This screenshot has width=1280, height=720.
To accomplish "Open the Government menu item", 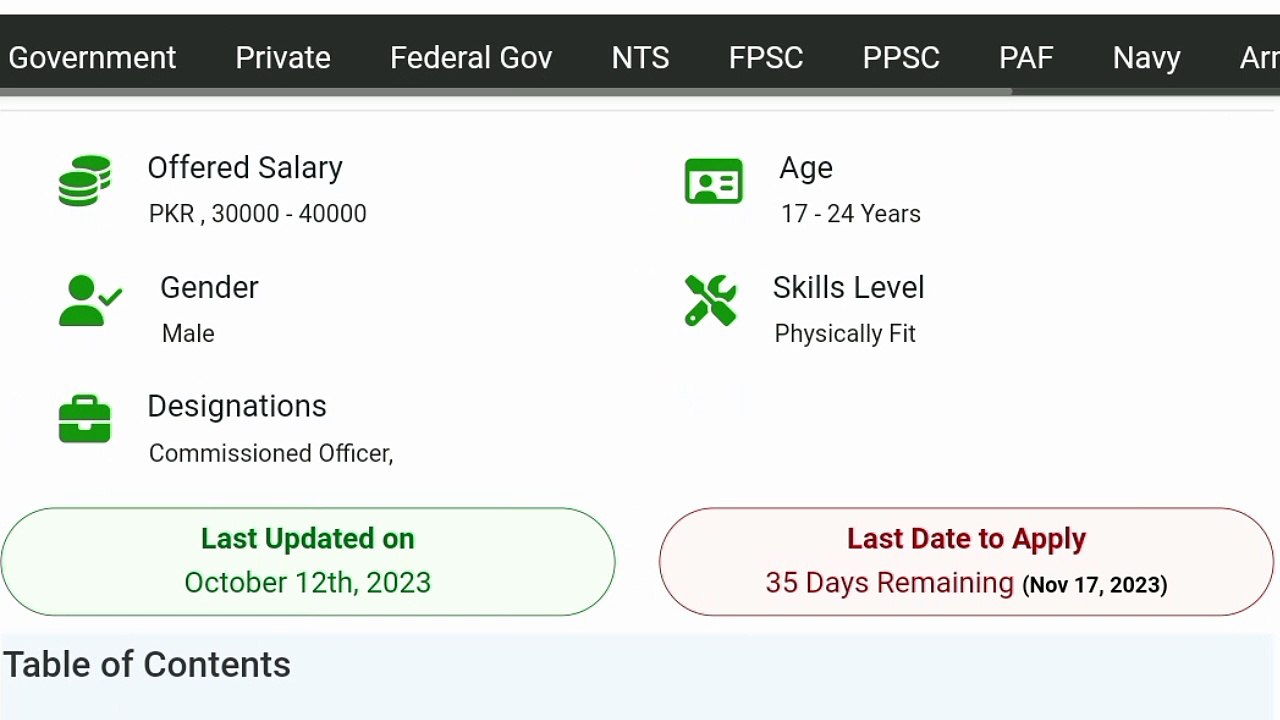I will click(92, 58).
